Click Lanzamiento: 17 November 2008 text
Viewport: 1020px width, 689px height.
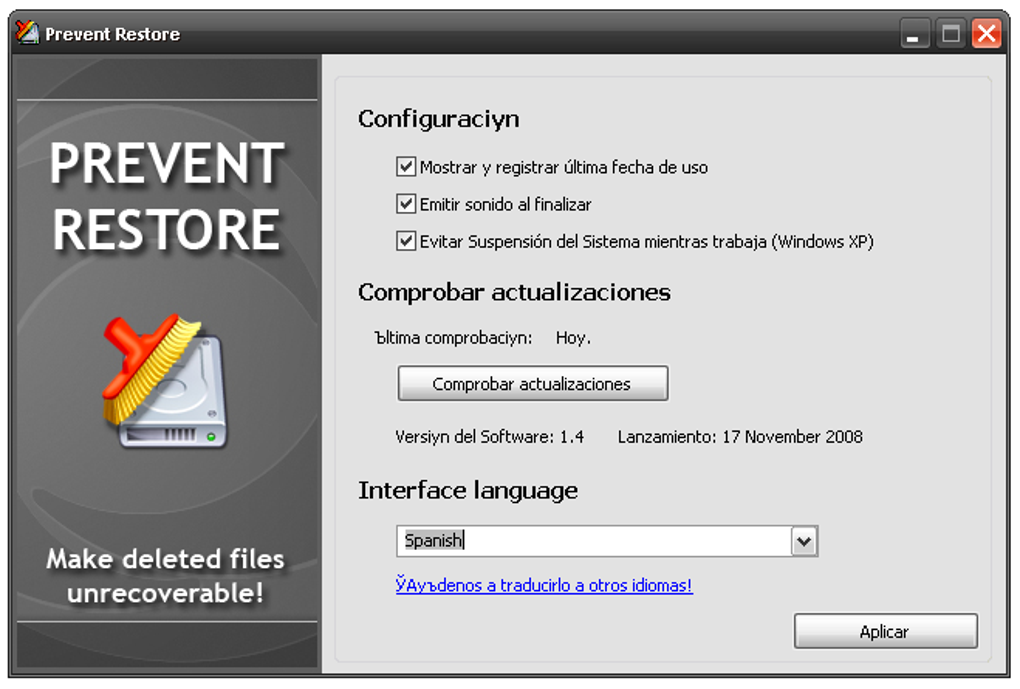pyautogui.click(x=740, y=437)
